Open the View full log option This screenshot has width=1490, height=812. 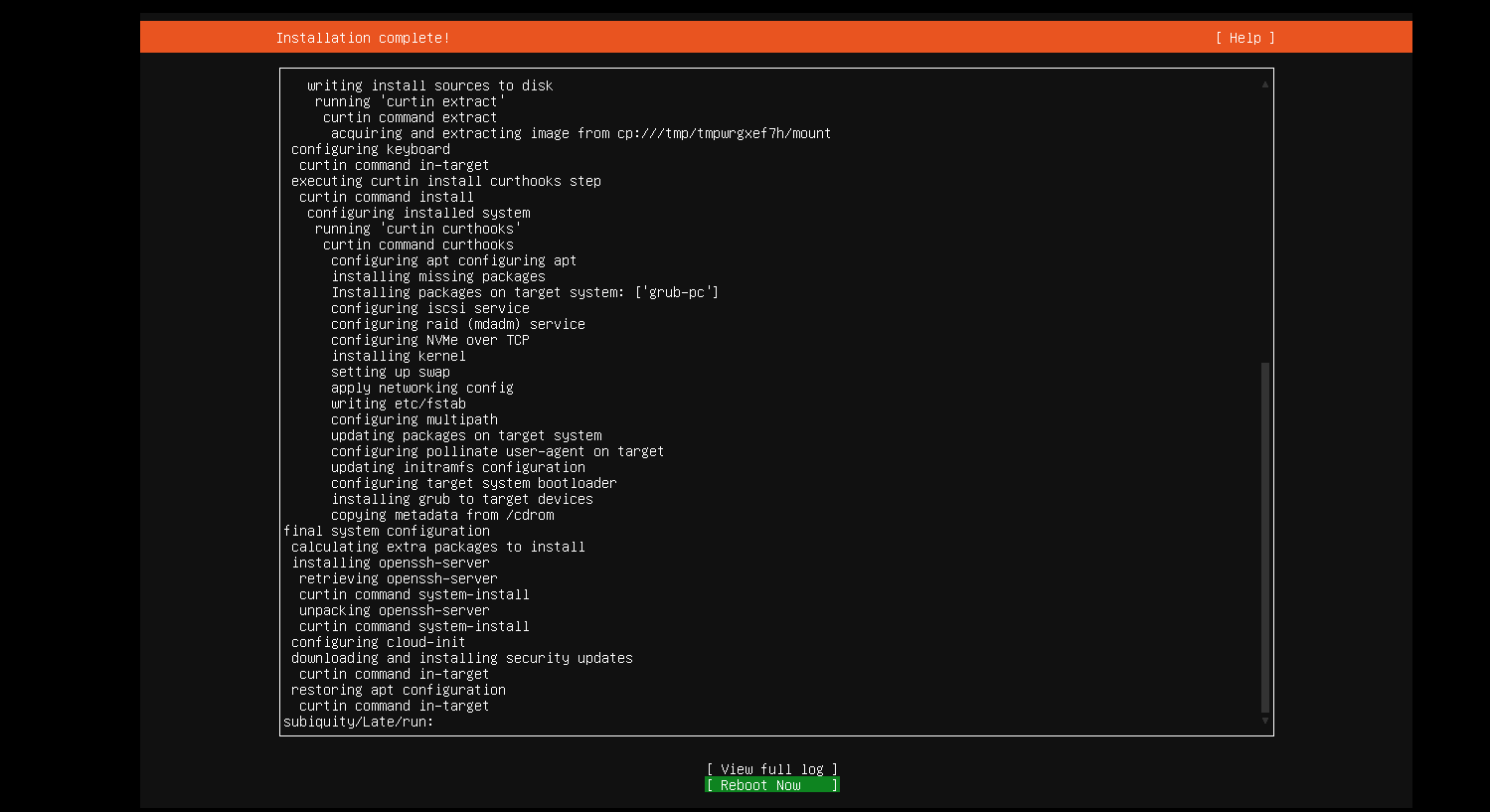coord(771,769)
